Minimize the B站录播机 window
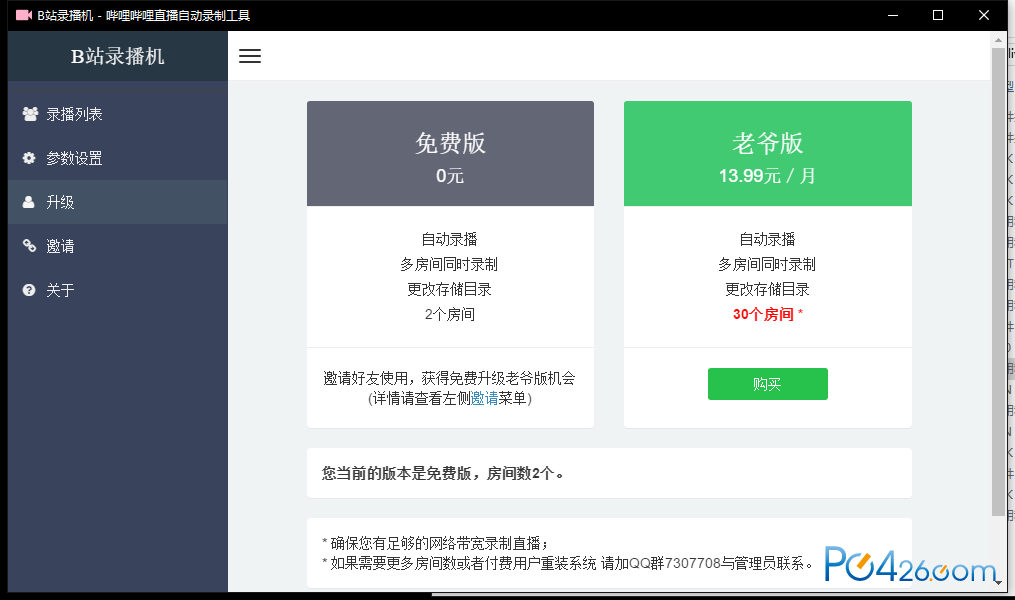 pos(893,15)
